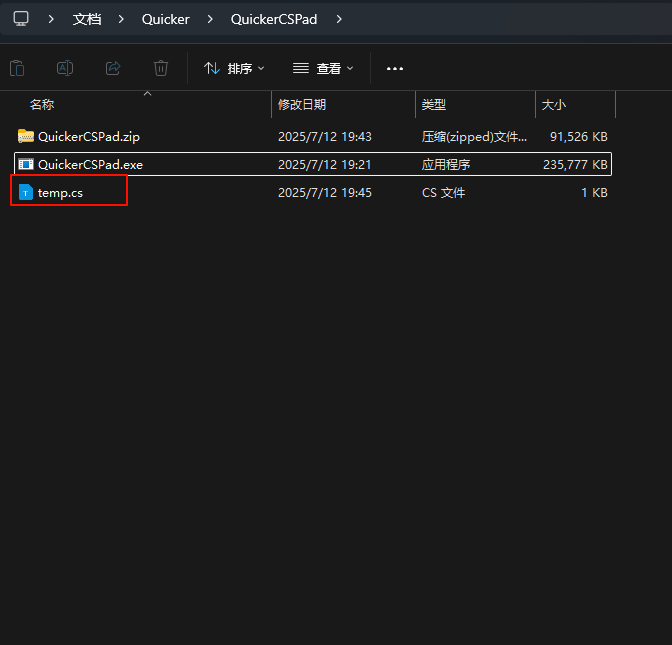Sort by the 大小 column header
The height and width of the screenshot is (645, 672).
tap(554, 104)
